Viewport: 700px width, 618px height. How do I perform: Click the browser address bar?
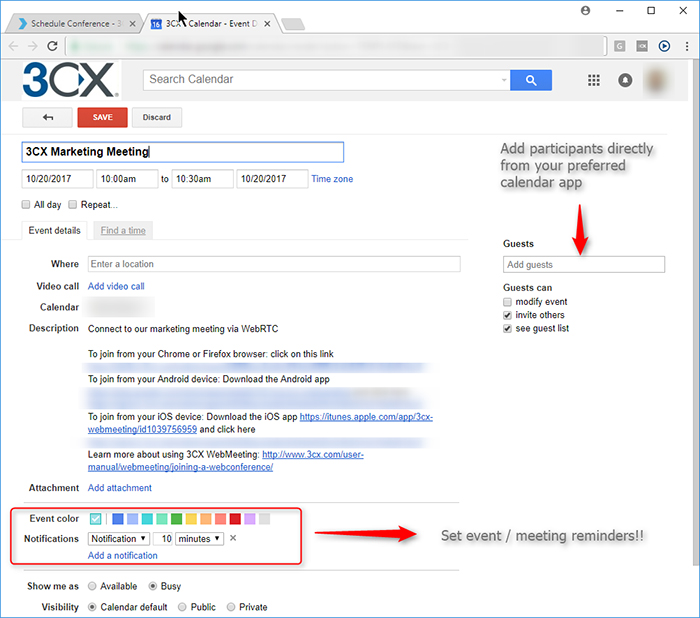click(337, 46)
